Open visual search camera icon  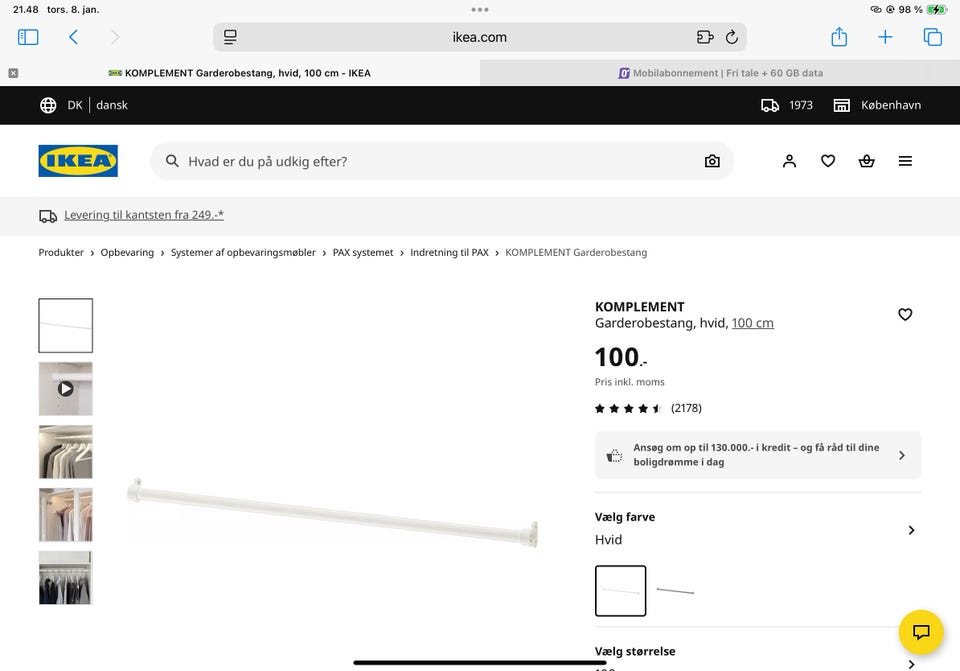tap(712, 161)
